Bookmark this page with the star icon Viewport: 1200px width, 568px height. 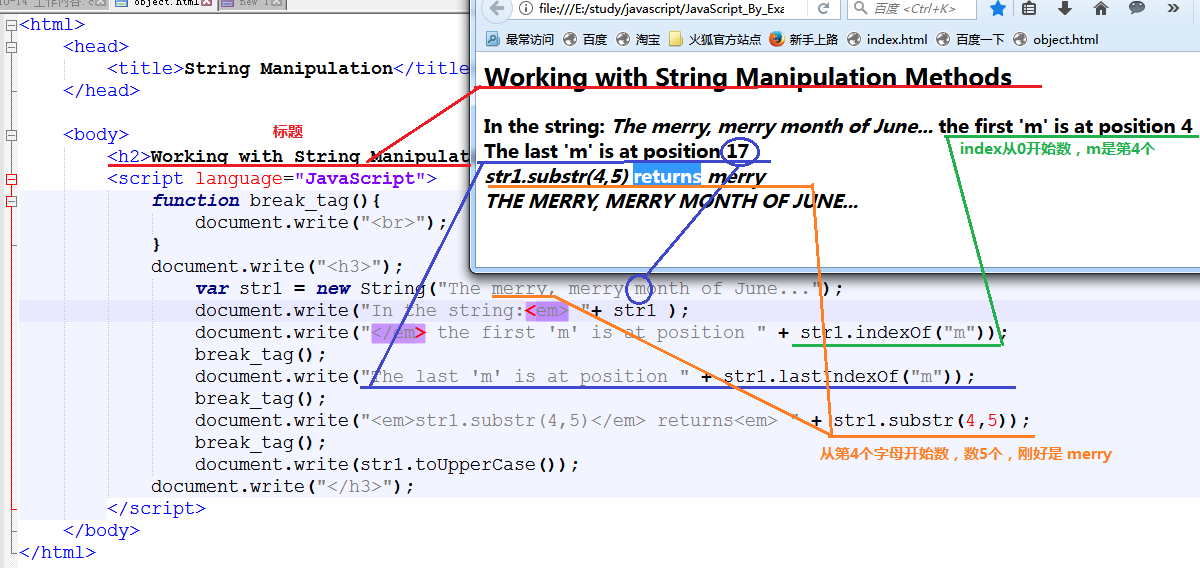[997, 9]
